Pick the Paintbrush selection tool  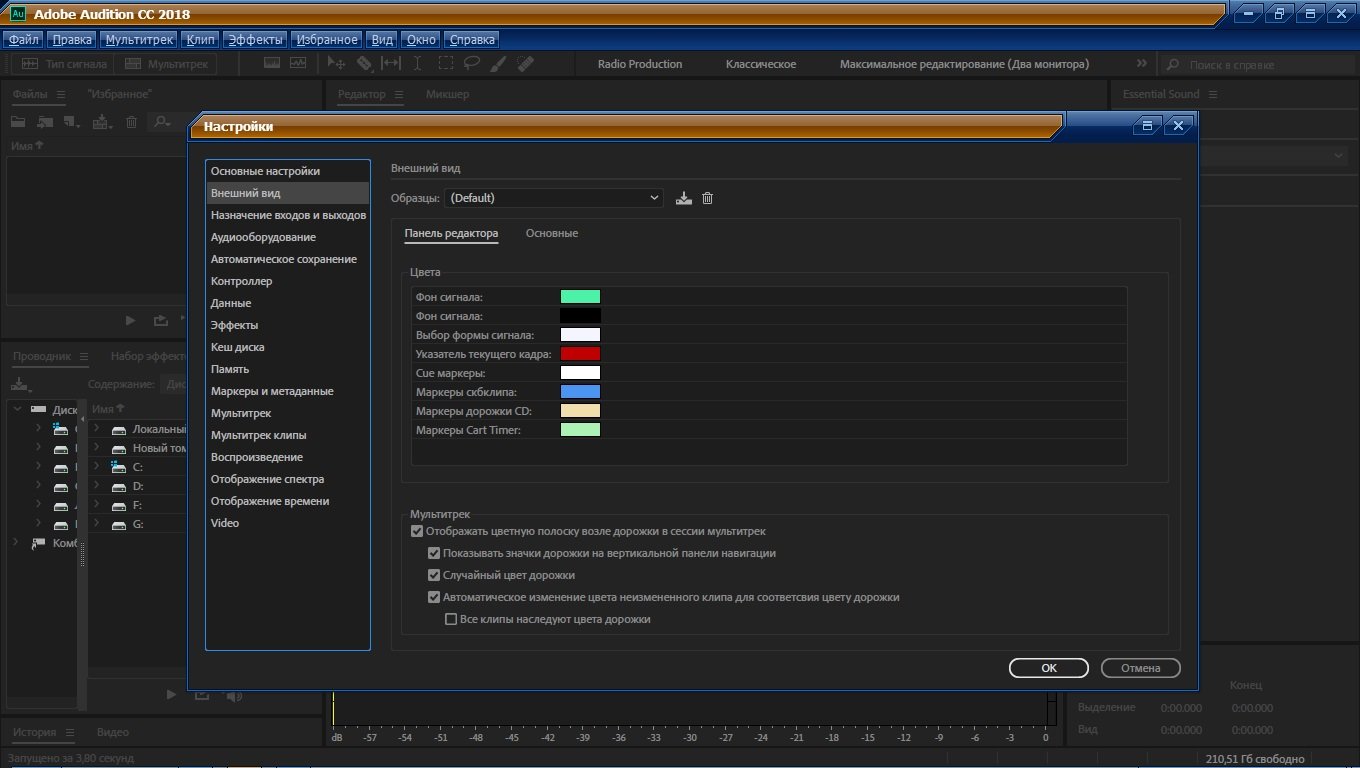coord(498,64)
